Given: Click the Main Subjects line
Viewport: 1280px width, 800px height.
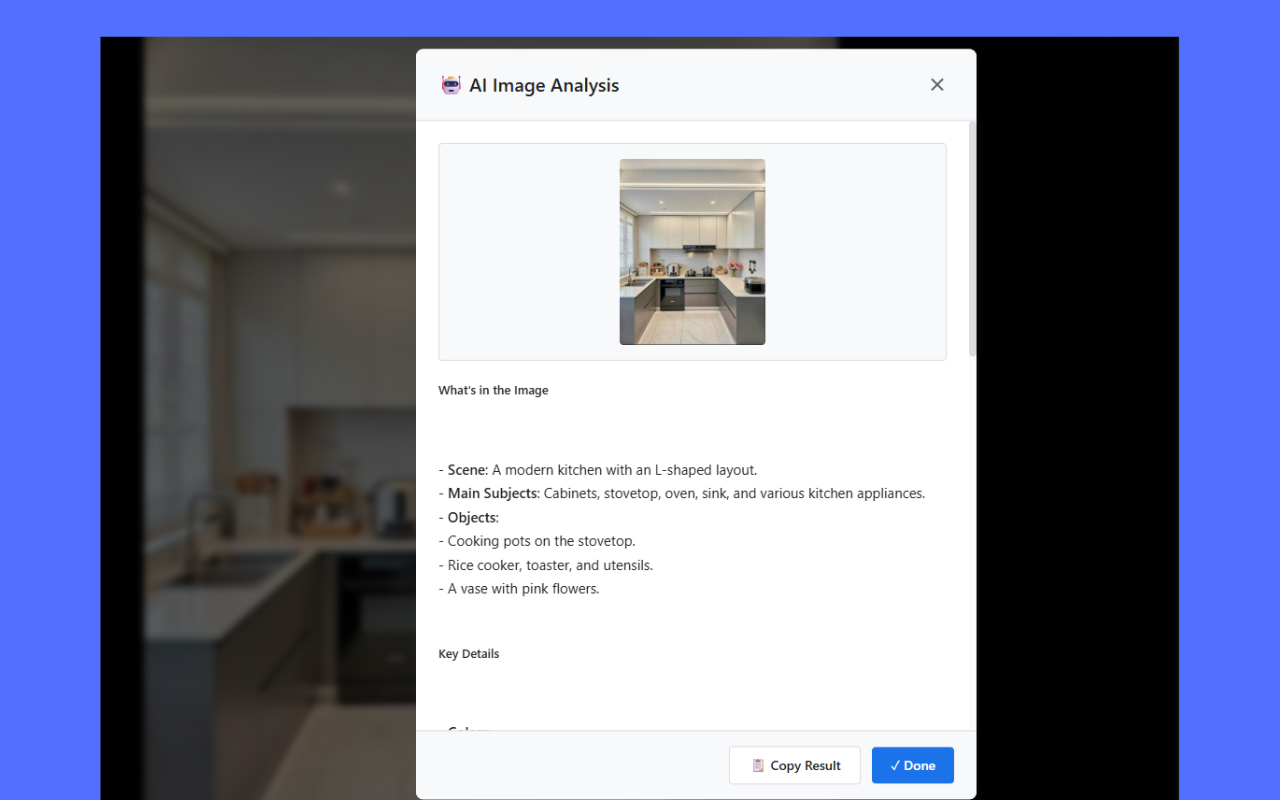Looking at the screenshot, I should click(682, 493).
